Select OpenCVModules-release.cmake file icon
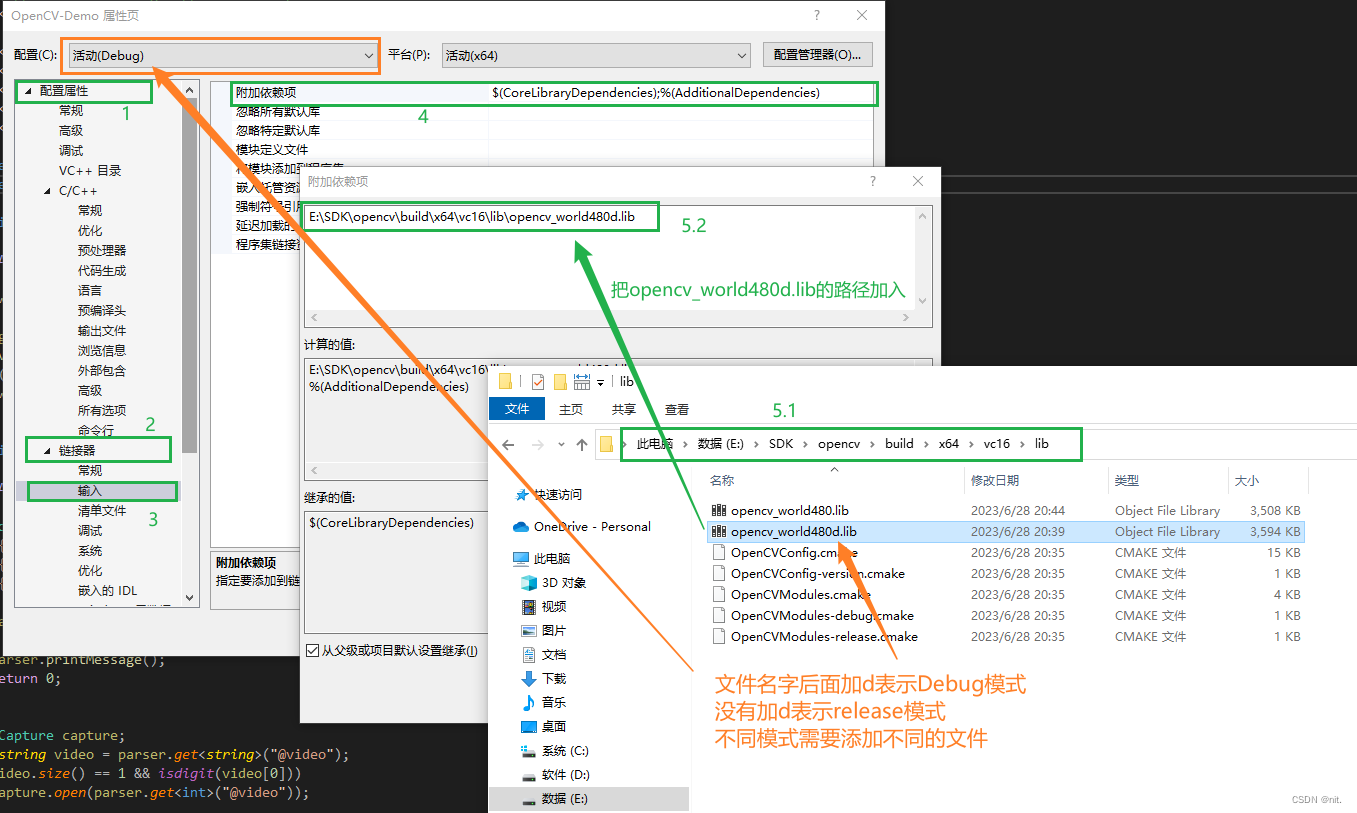Image resolution: width=1357 pixels, height=813 pixels. pyautogui.click(x=718, y=636)
